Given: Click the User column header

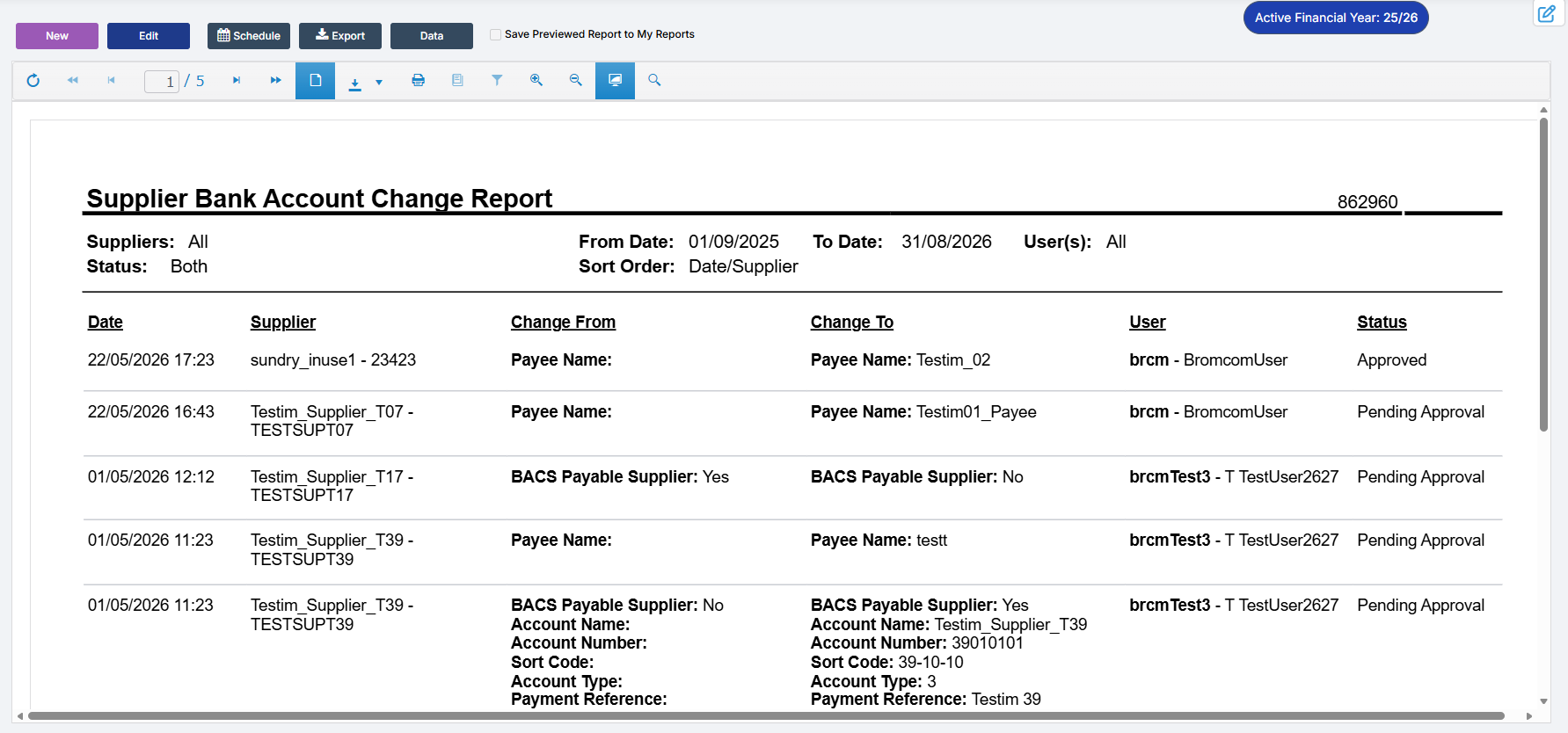Looking at the screenshot, I should [1148, 323].
